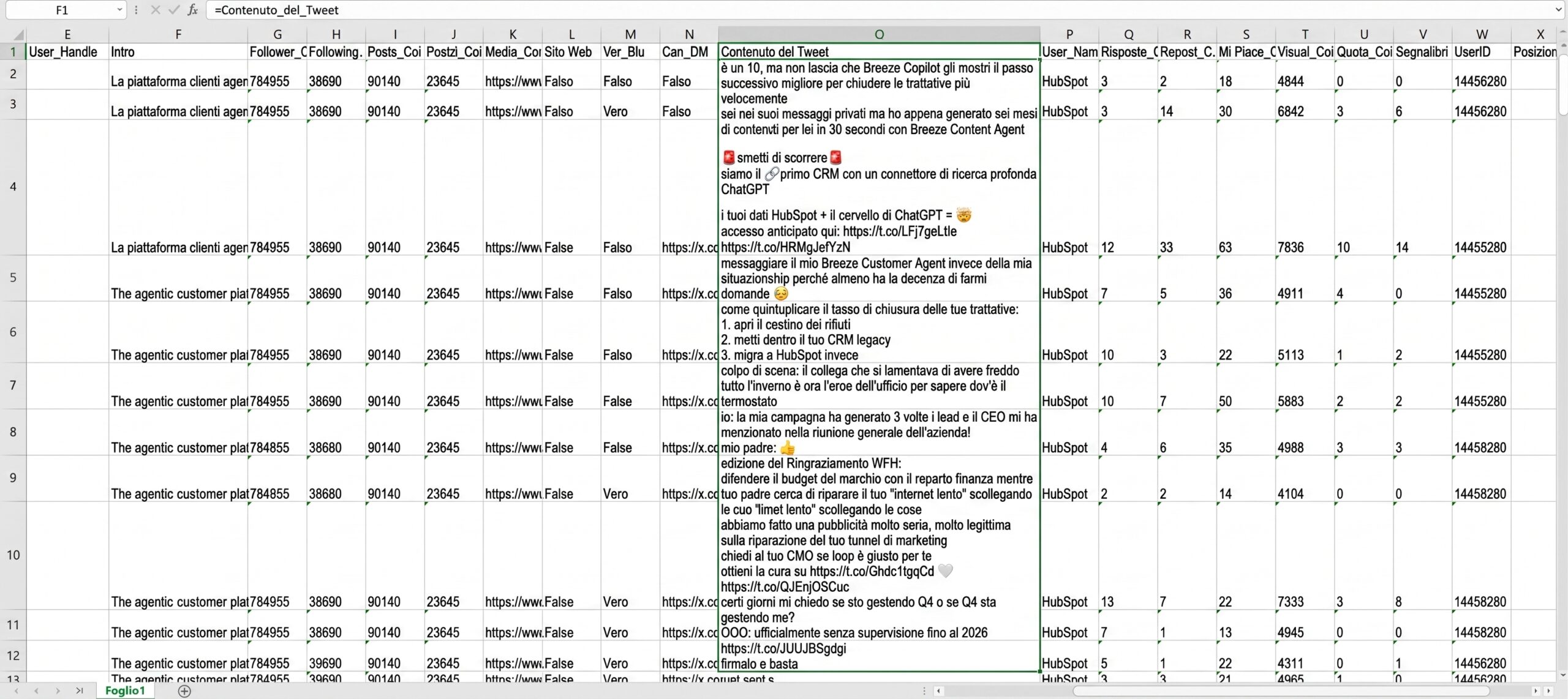
Task: Go to previous sheet navigation arrow
Action: (x=37, y=691)
